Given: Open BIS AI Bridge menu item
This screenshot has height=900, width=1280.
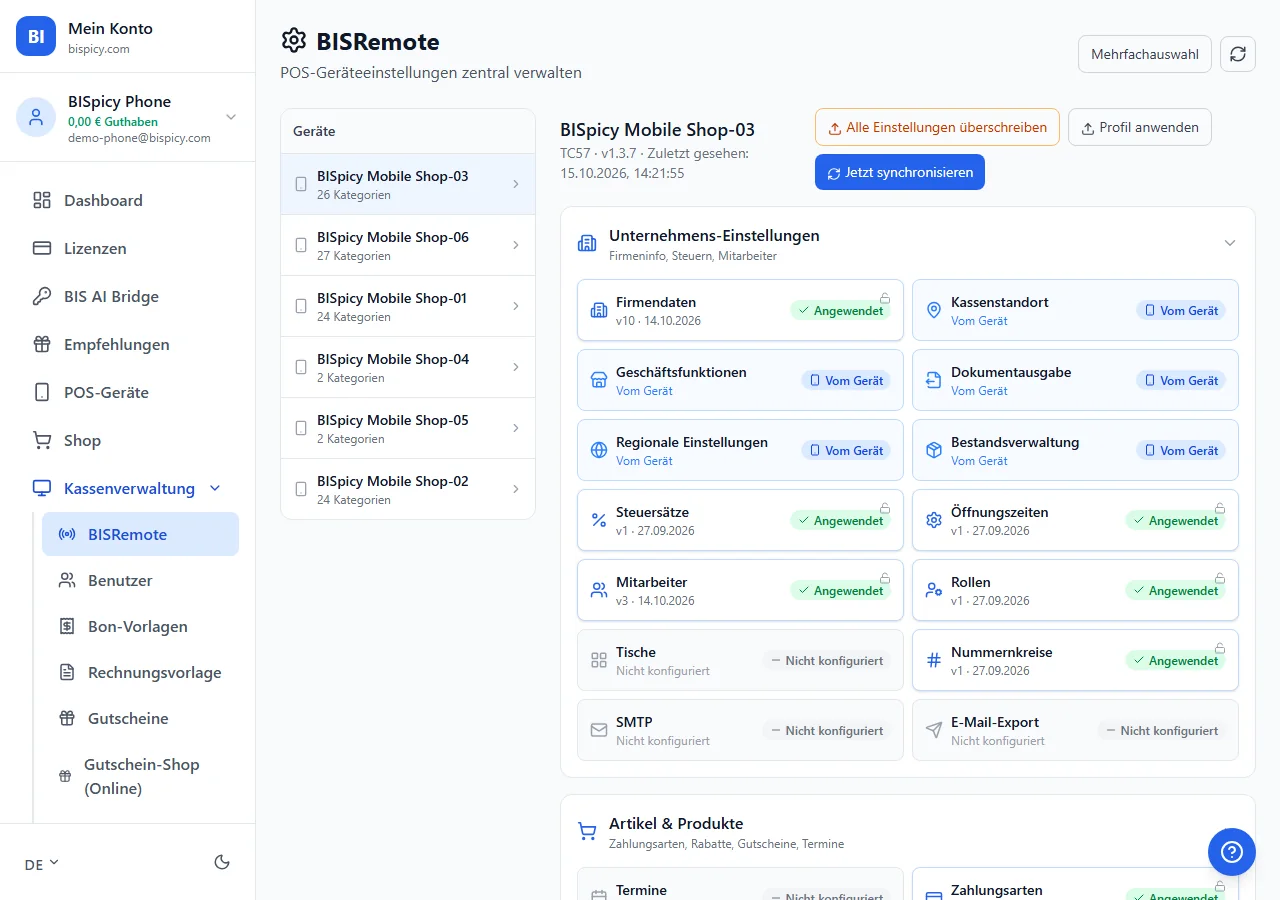Looking at the screenshot, I should (128, 296).
